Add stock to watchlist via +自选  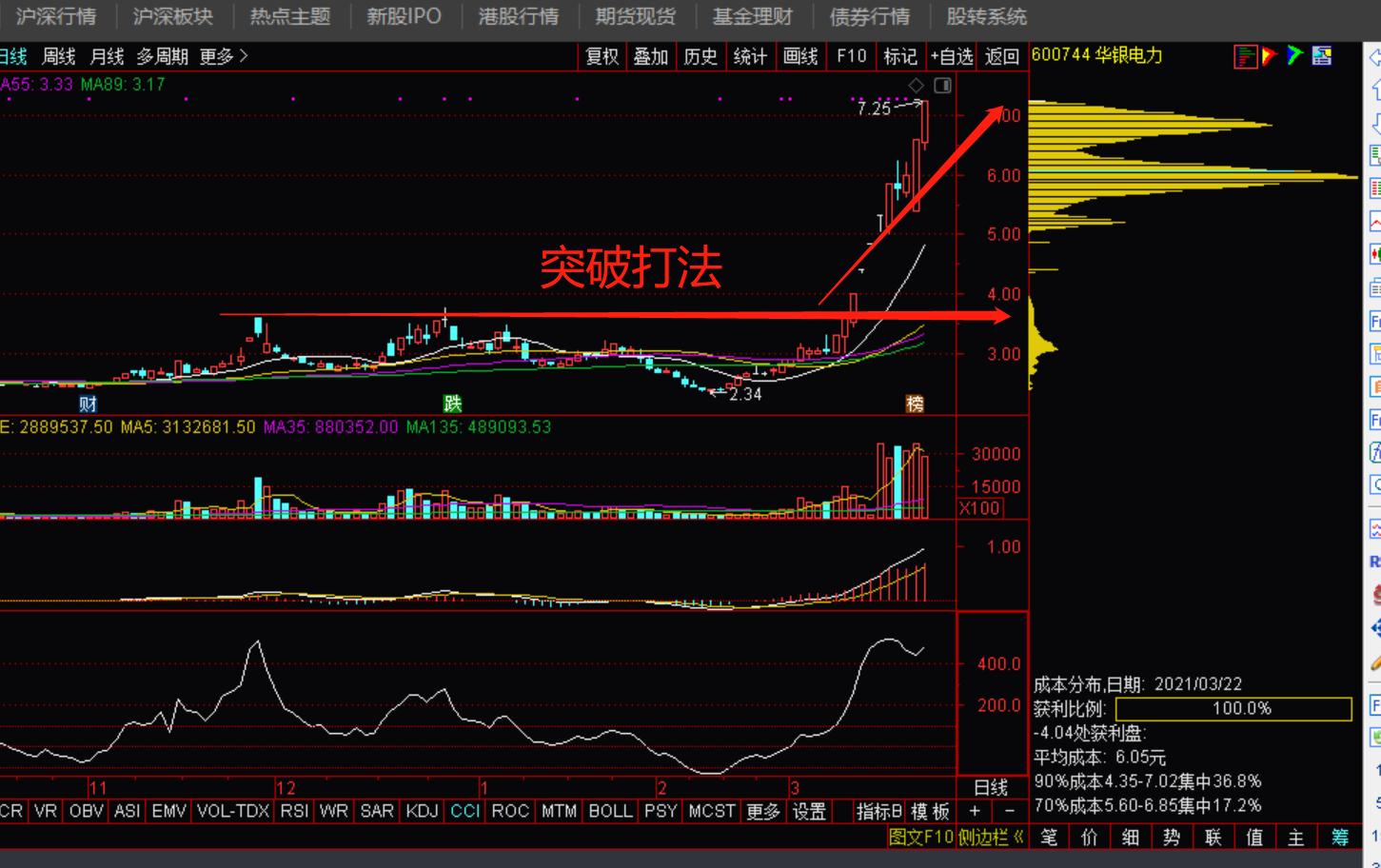pyautogui.click(x=953, y=57)
